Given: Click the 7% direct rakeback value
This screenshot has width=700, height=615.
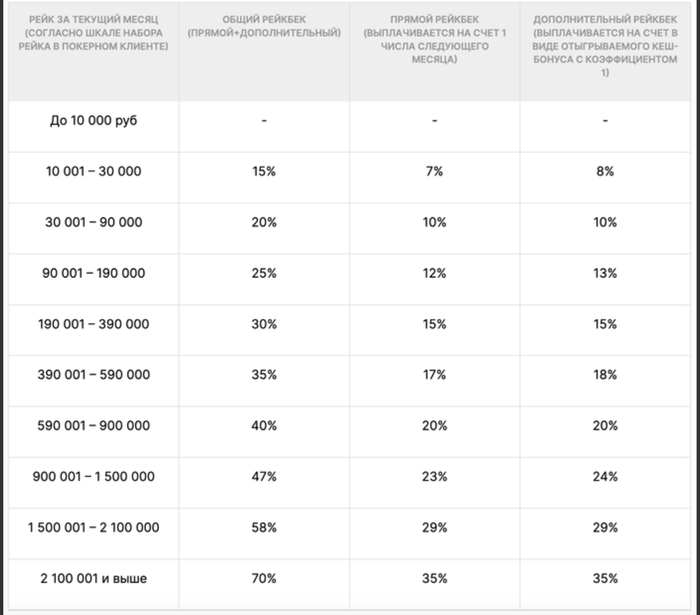Looking at the screenshot, I should [x=434, y=171].
